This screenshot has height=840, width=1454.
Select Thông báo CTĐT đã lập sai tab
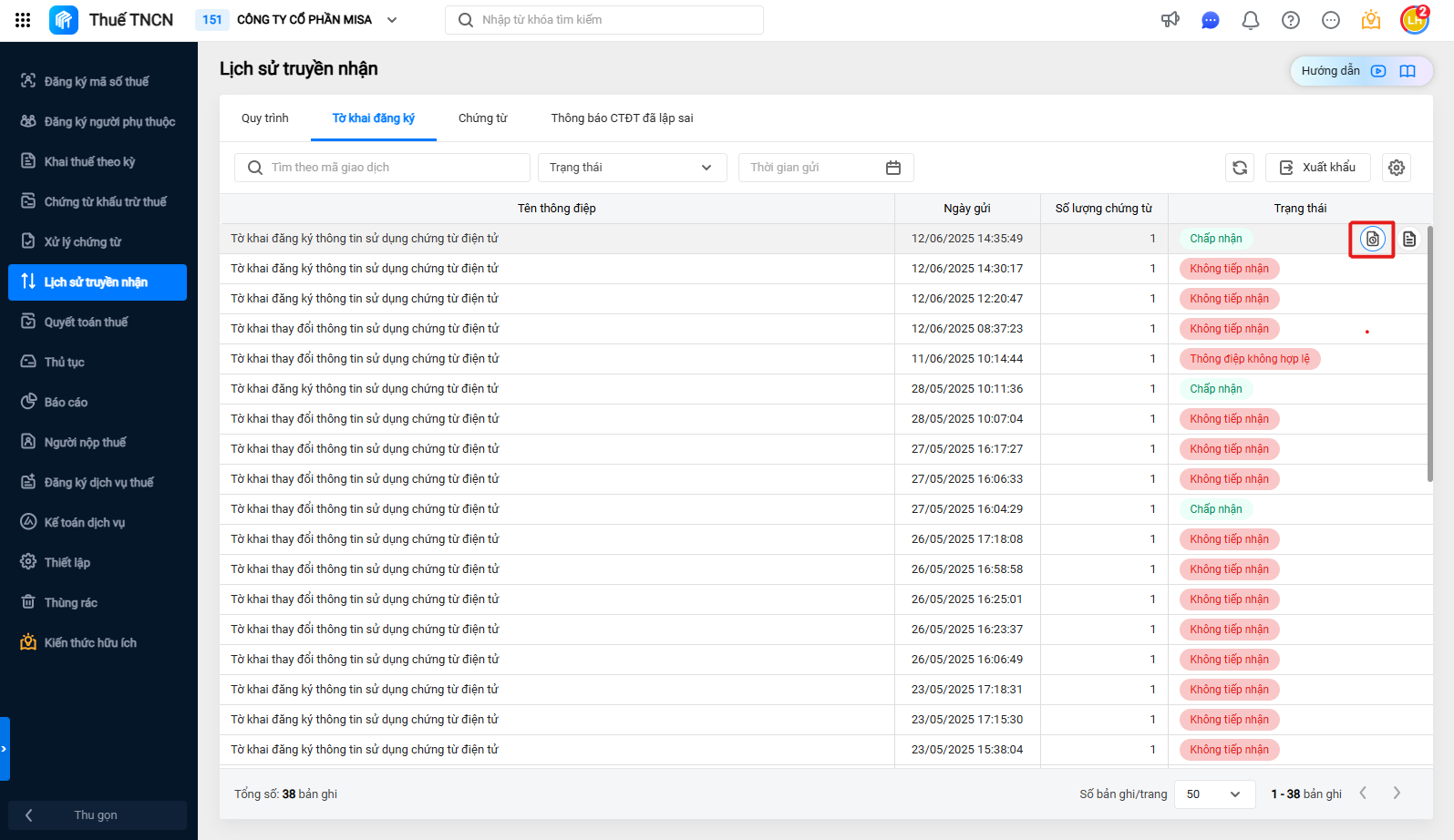[x=622, y=118]
